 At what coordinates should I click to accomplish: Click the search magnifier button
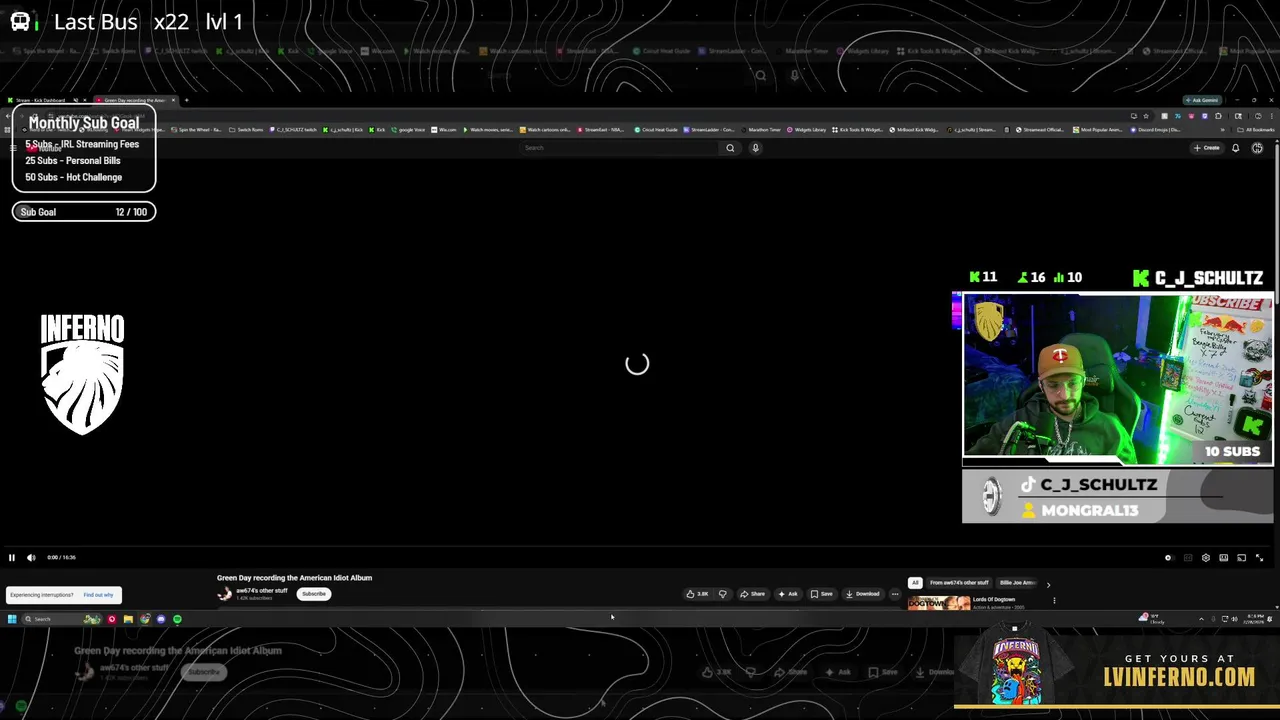(x=730, y=148)
